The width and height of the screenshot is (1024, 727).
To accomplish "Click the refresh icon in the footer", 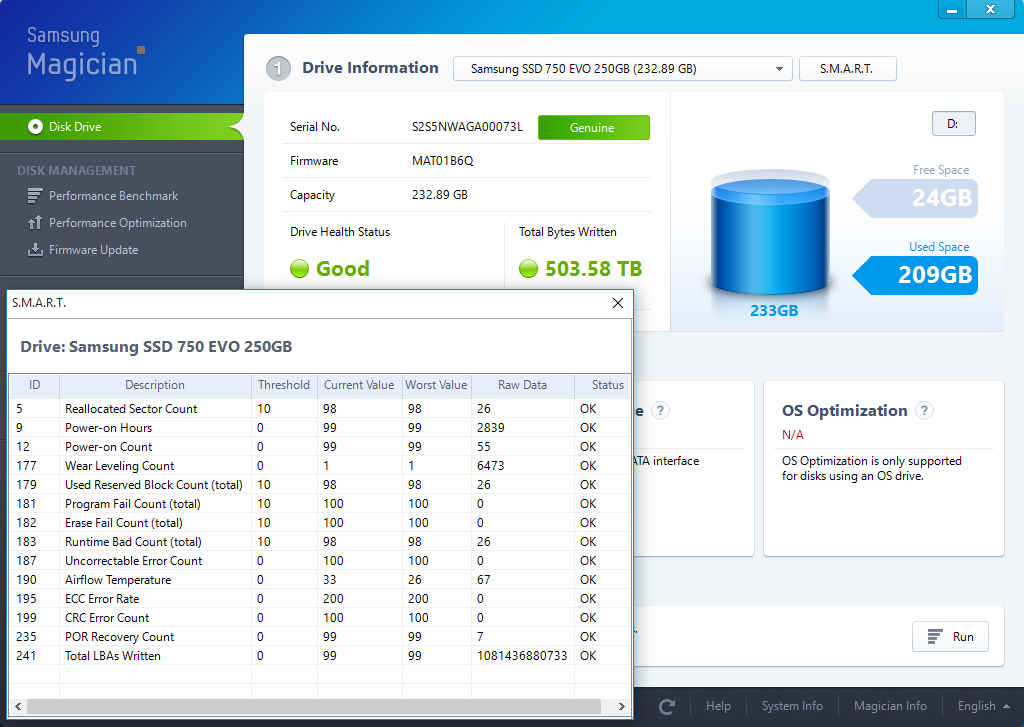I will 667,706.
